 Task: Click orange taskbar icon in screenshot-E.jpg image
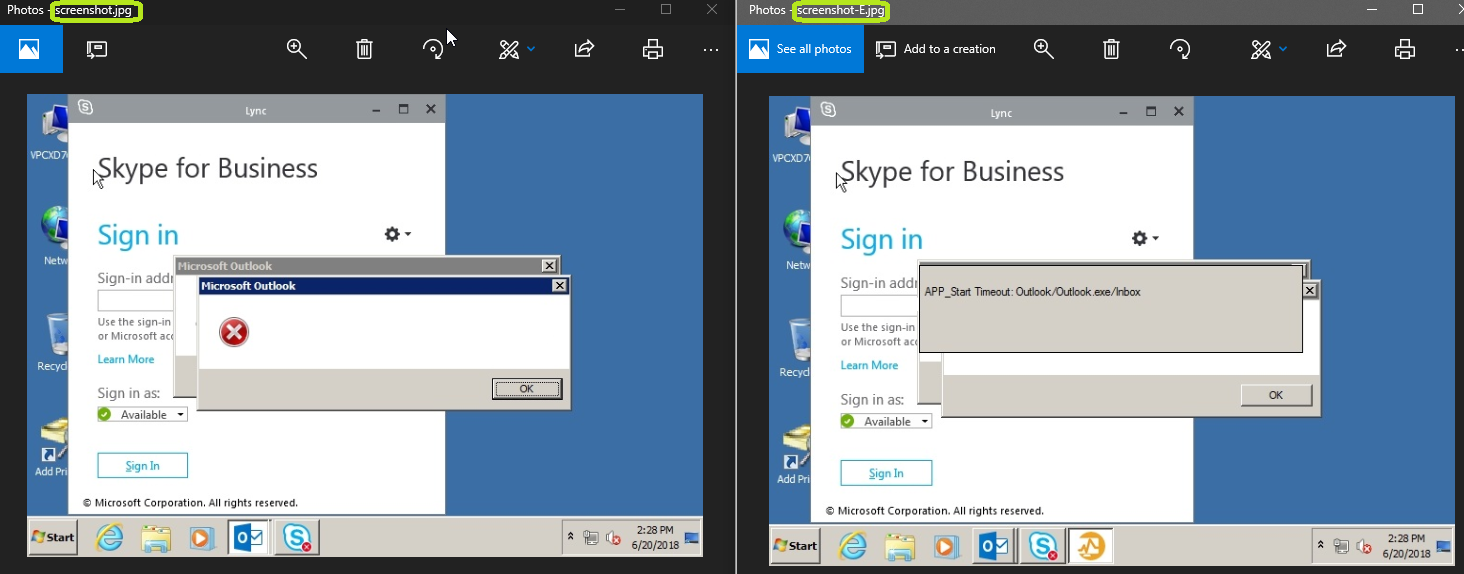pos(1091,546)
